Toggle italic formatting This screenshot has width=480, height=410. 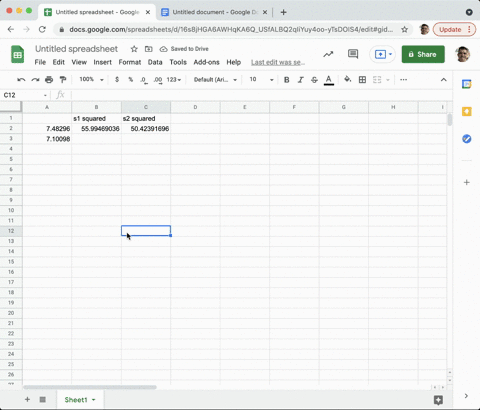[x=301, y=80]
